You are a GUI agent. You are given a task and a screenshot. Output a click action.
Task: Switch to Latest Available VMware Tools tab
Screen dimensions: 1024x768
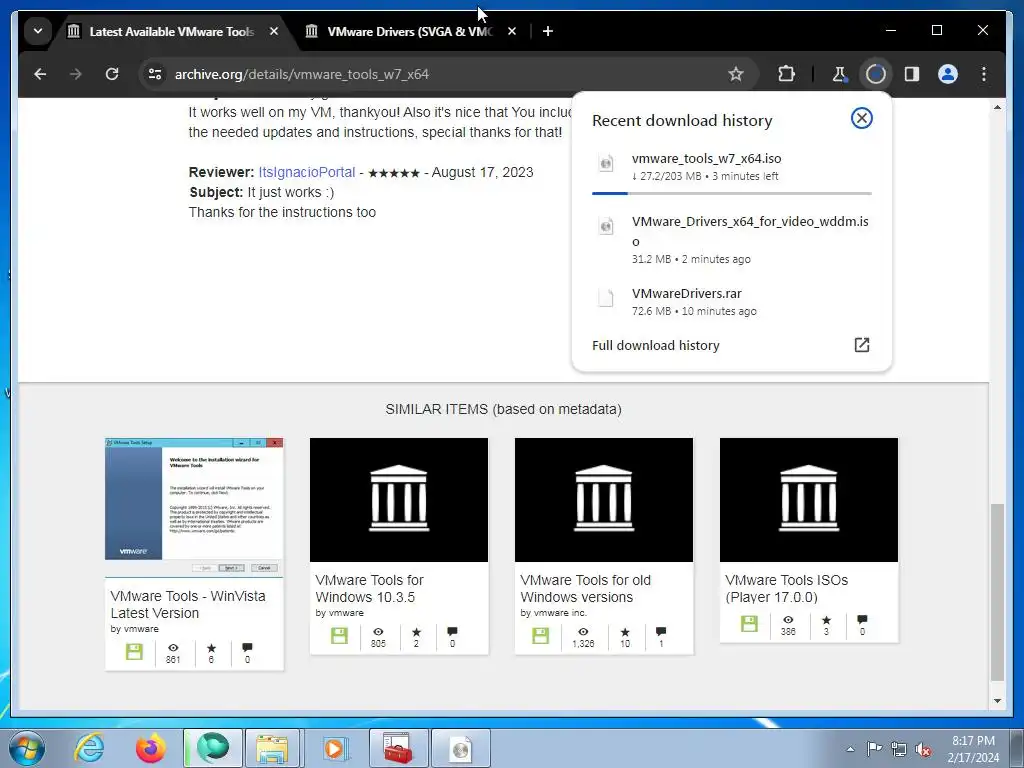click(171, 31)
